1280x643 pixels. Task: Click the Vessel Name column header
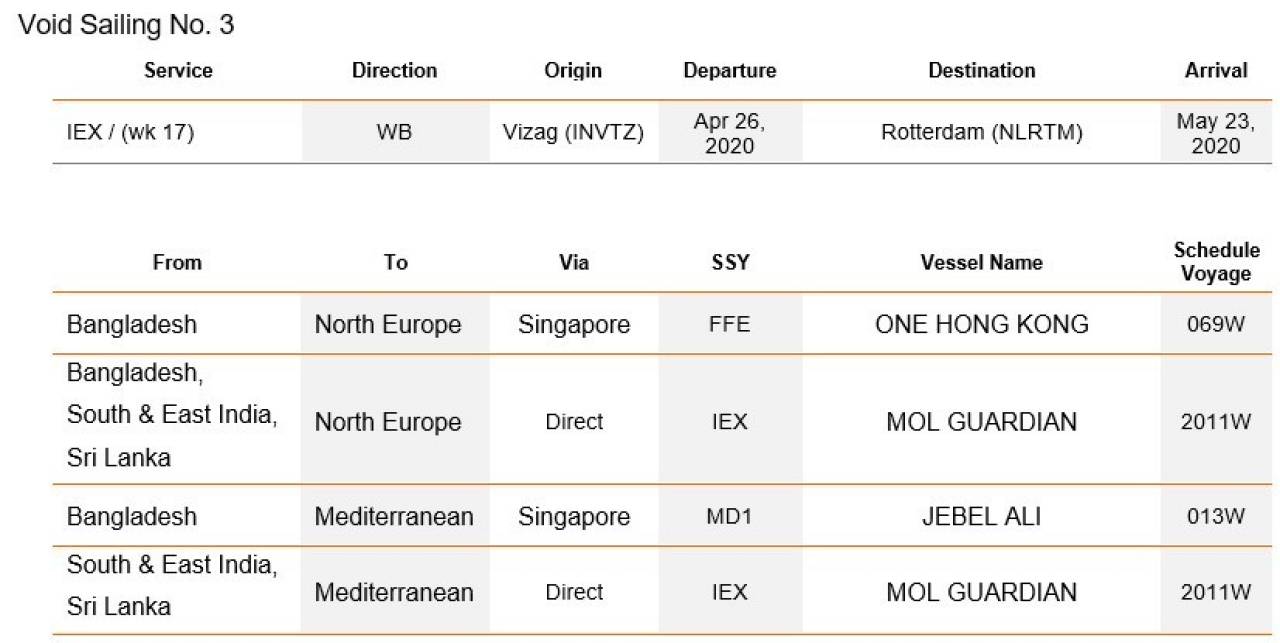pyautogui.click(x=981, y=262)
